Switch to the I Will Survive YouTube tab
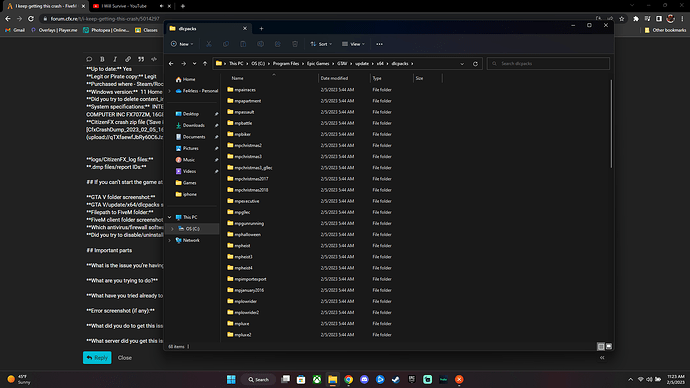This screenshot has height=388, width=690. tap(124, 6)
